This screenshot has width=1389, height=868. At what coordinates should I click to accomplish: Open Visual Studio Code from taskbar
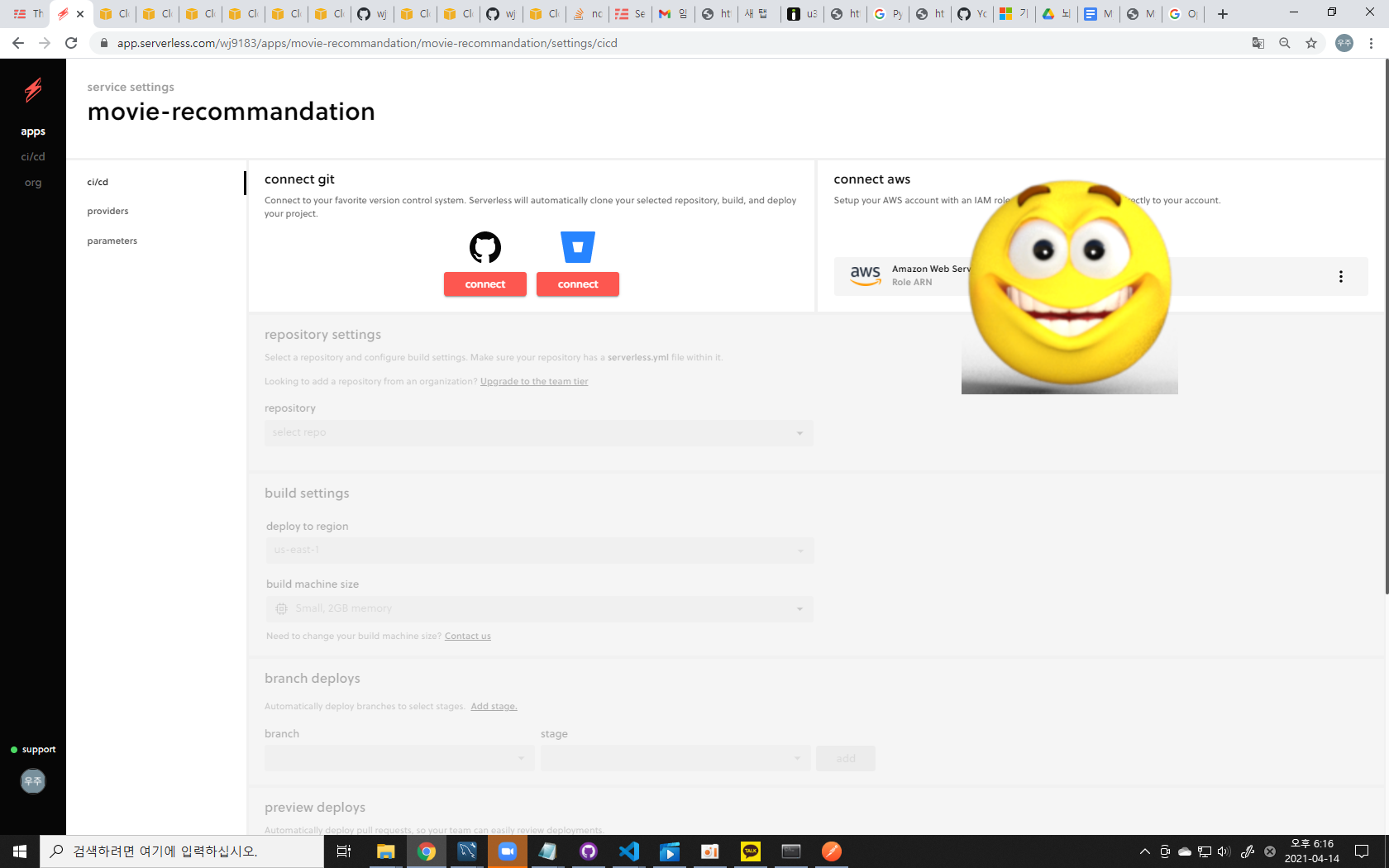point(629,851)
